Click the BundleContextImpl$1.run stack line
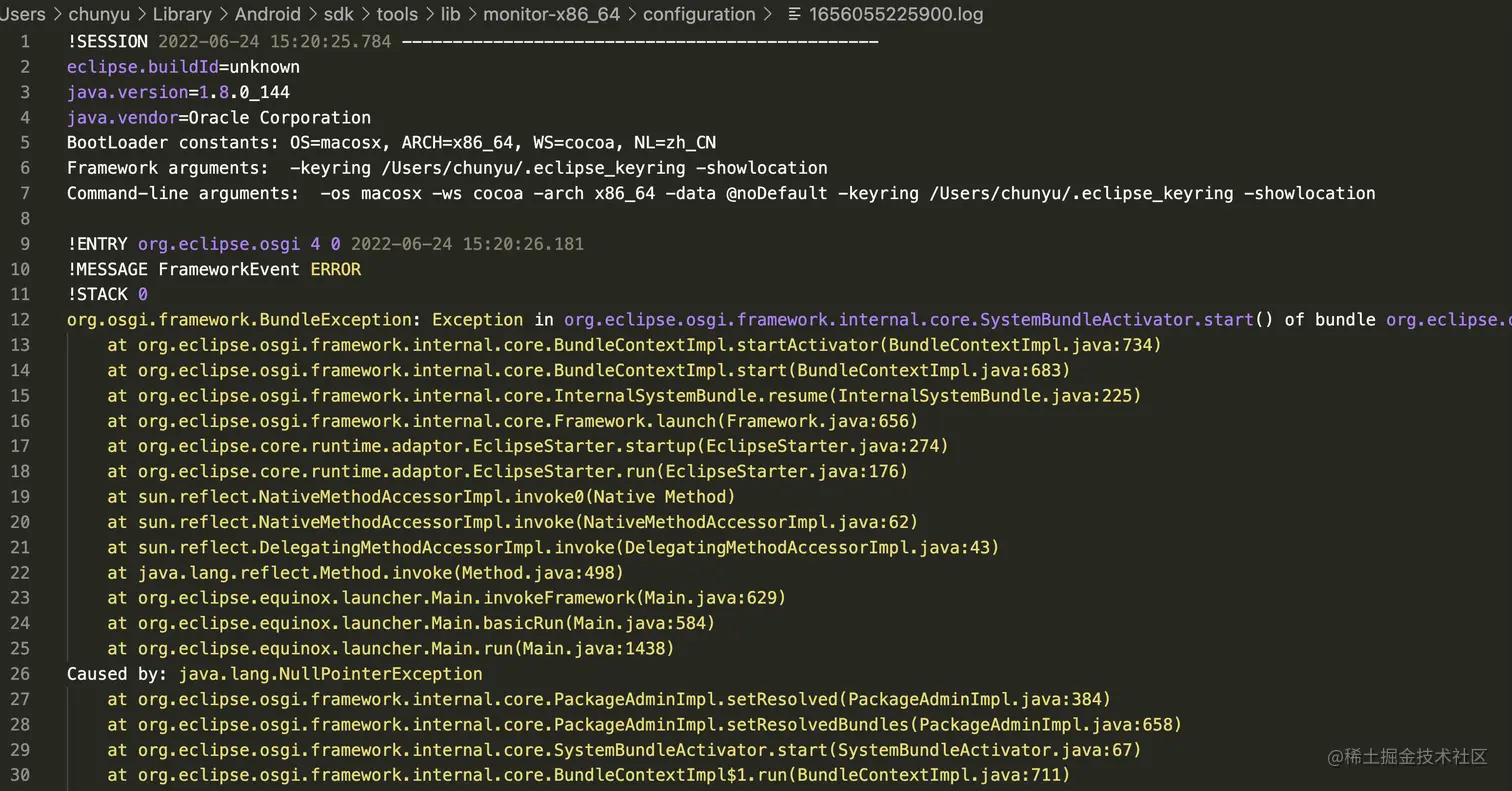This screenshot has width=1512, height=791. (589, 775)
